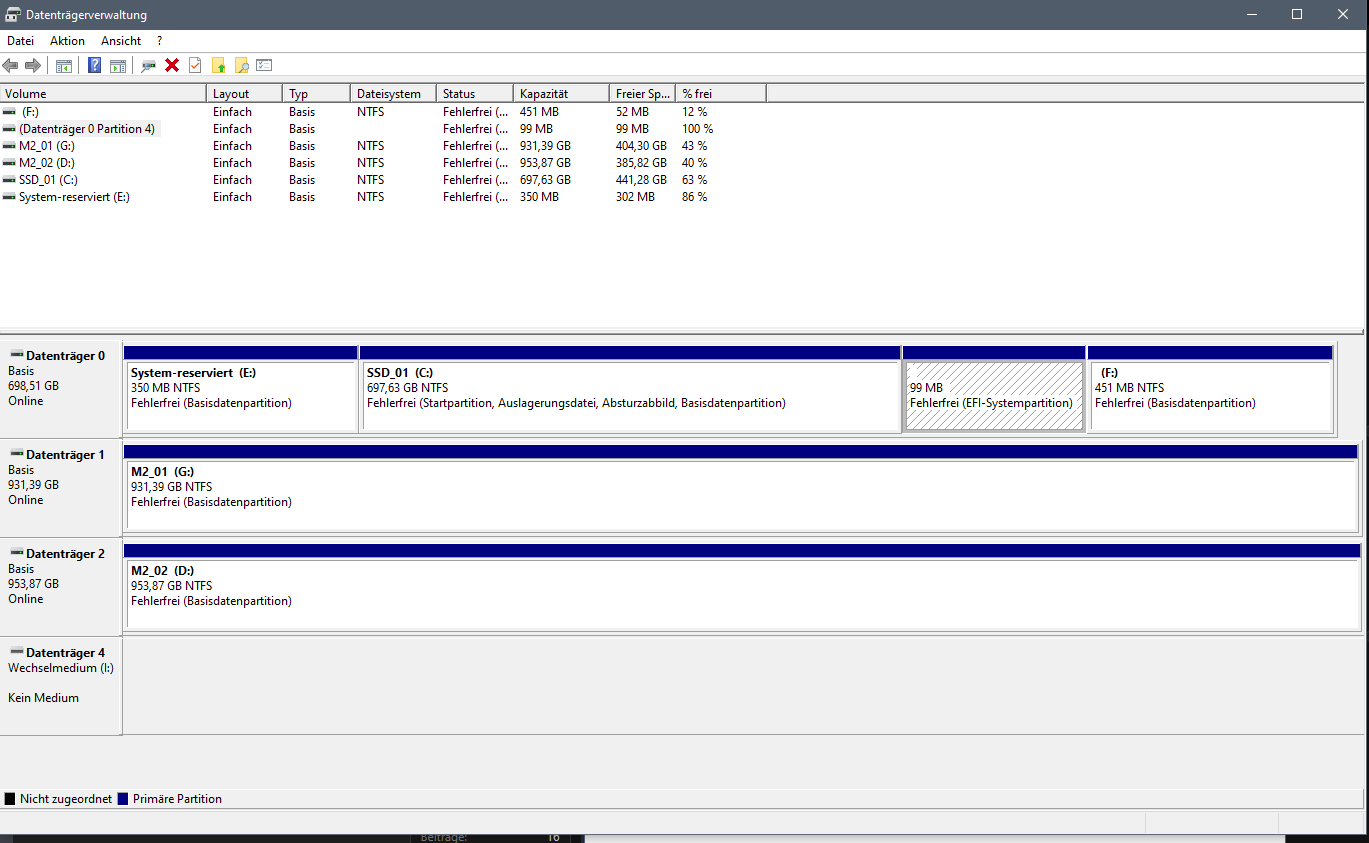Click the Back arrow toolbar icon
1369x843 pixels.
point(10,65)
